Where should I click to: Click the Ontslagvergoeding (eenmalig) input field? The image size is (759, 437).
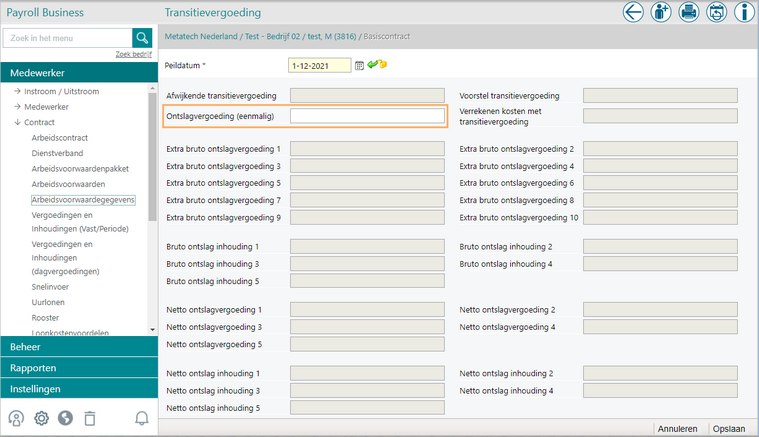[x=367, y=117]
